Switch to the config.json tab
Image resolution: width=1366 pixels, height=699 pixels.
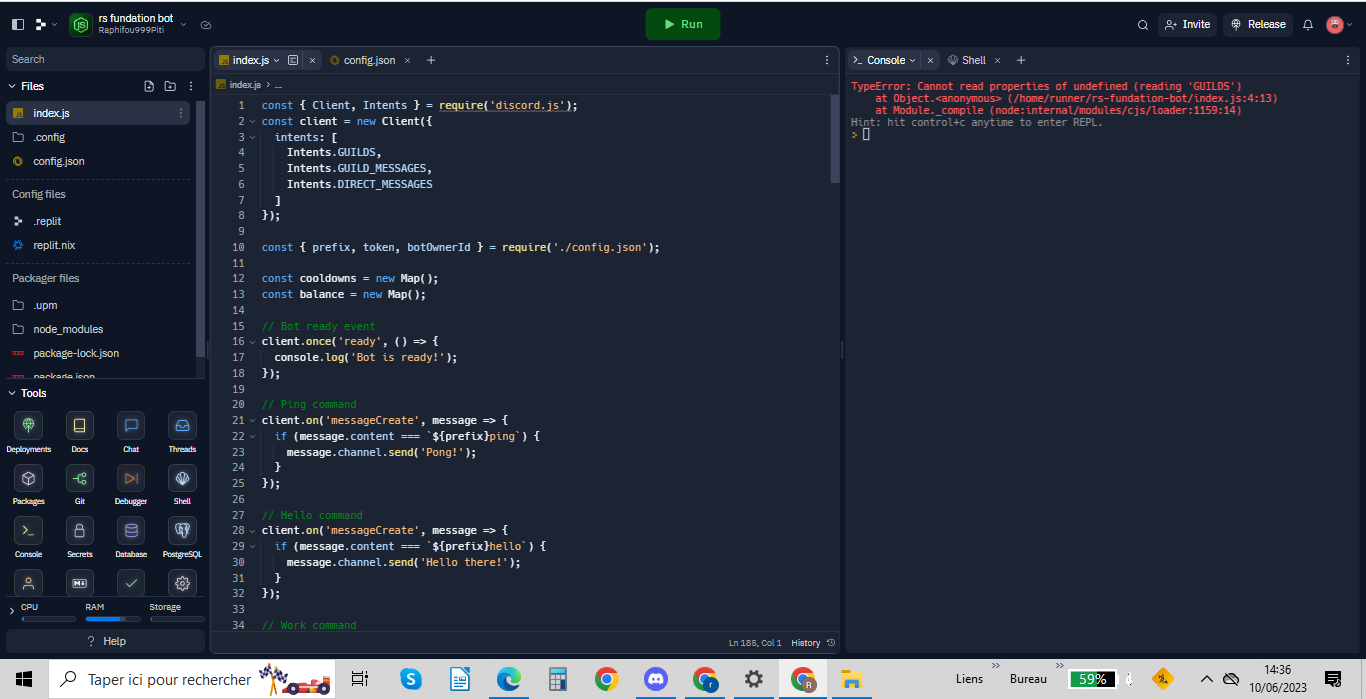pyautogui.click(x=368, y=60)
